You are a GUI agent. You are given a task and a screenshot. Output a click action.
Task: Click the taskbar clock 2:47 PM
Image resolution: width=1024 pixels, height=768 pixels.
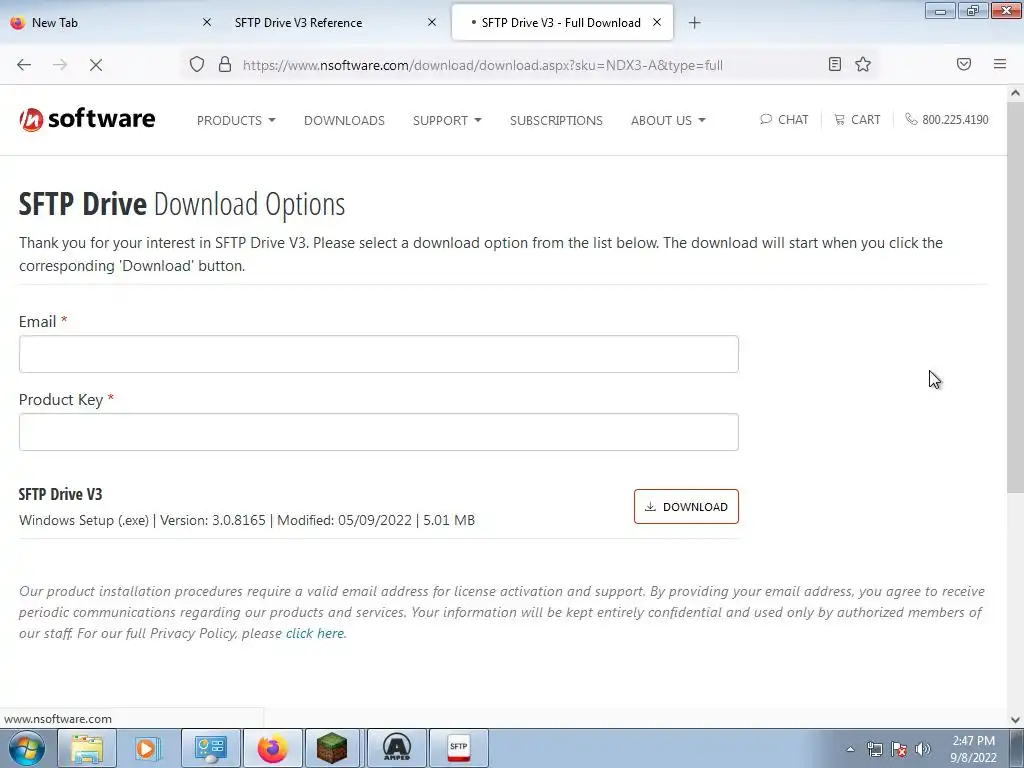(x=973, y=748)
